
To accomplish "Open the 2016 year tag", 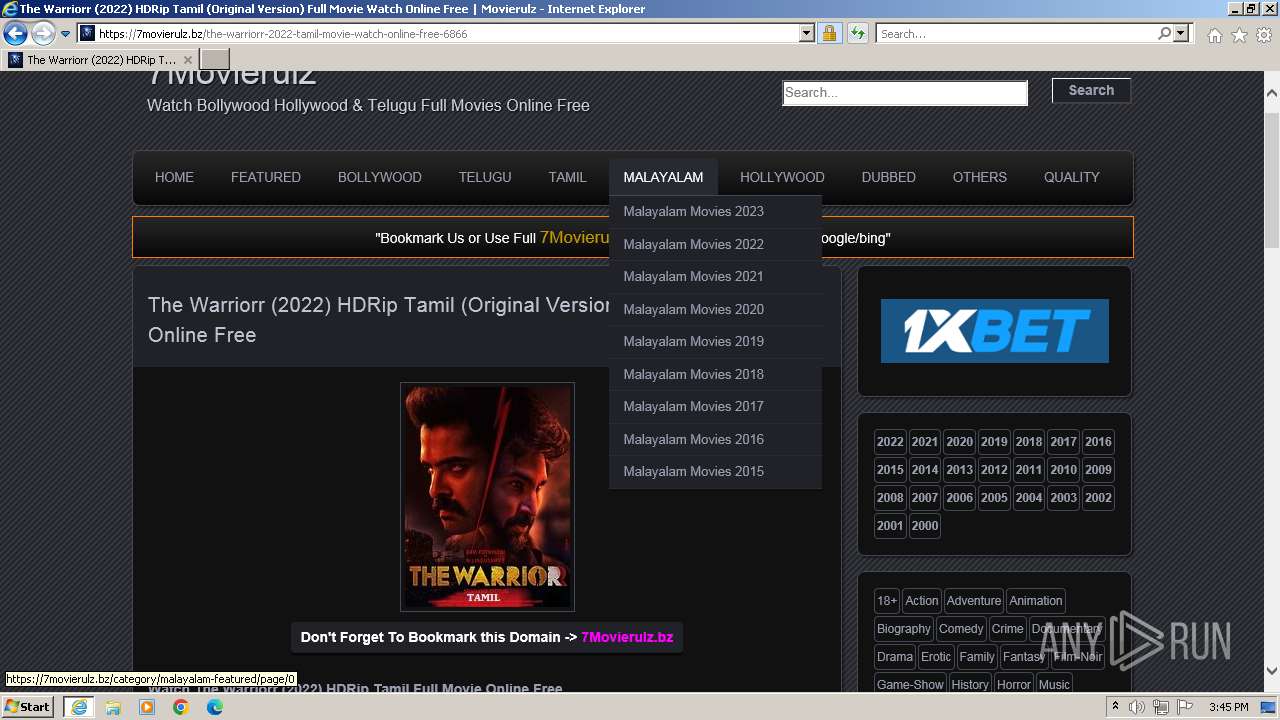I will click(x=1098, y=441).
